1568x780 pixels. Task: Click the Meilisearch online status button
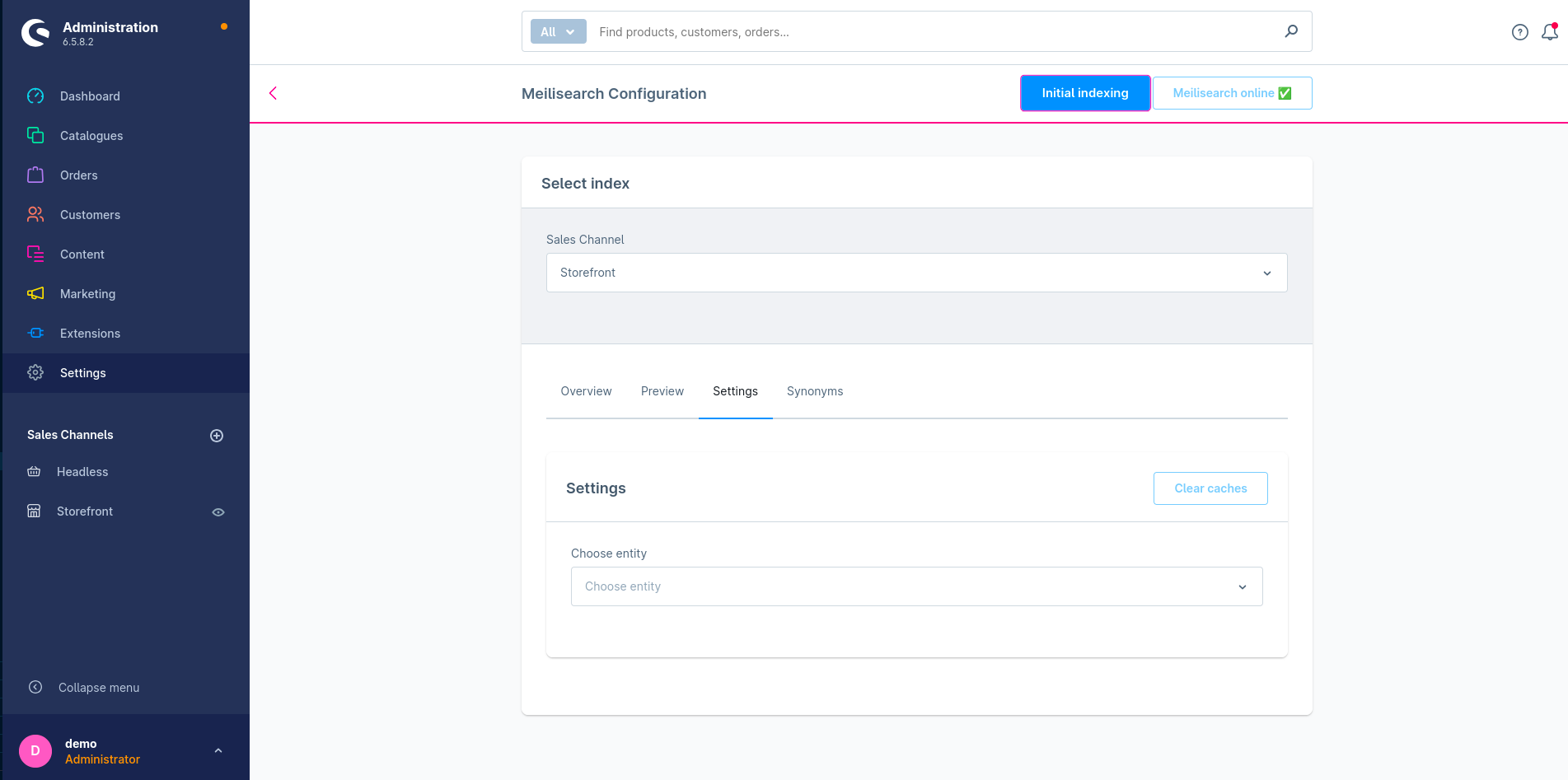coord(1232,93)
